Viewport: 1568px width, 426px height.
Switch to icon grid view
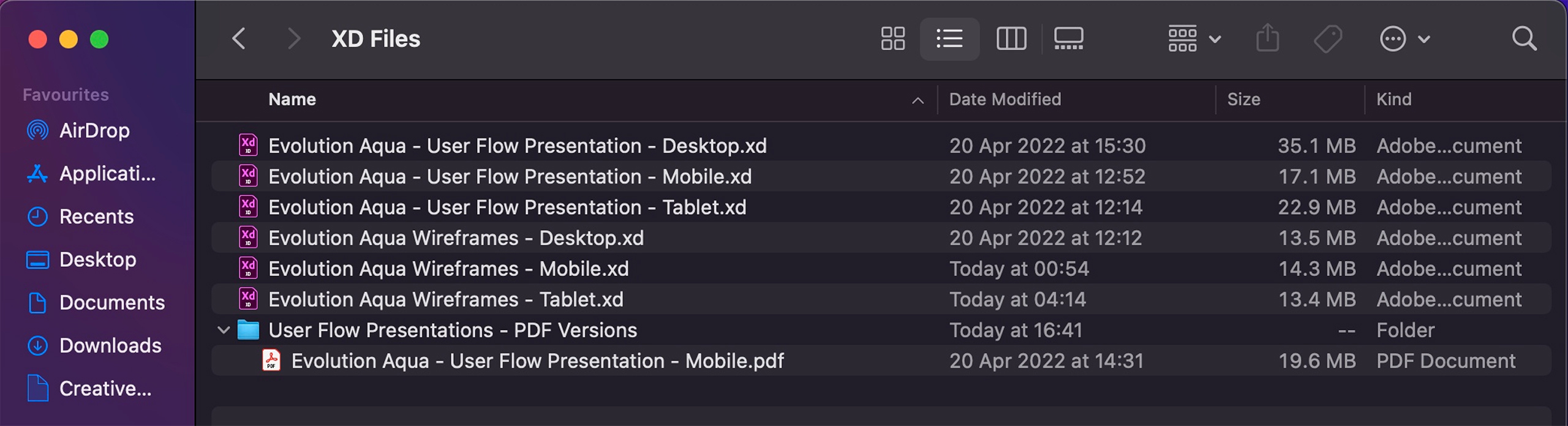[892, 39]
